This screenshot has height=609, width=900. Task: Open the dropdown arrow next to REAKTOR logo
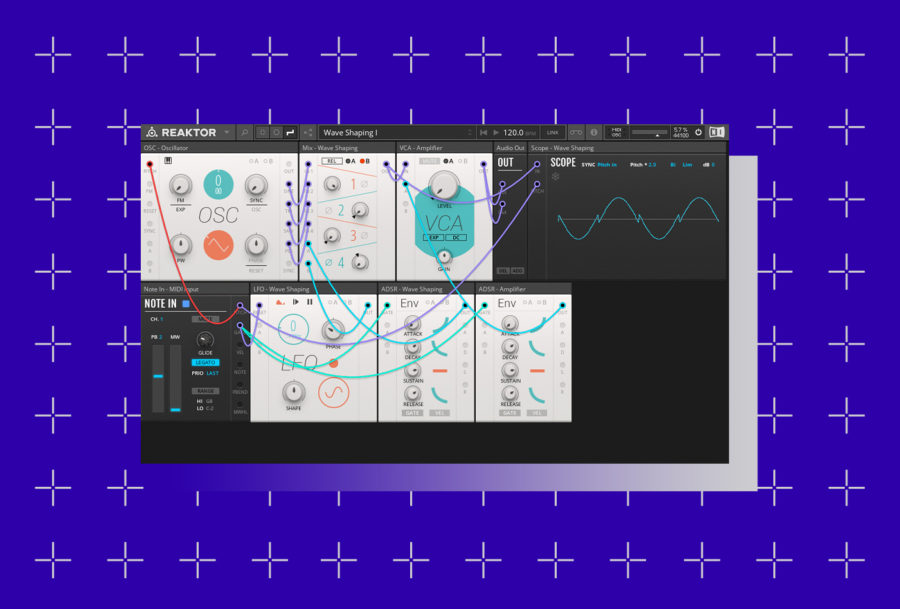tap(227, 131)
